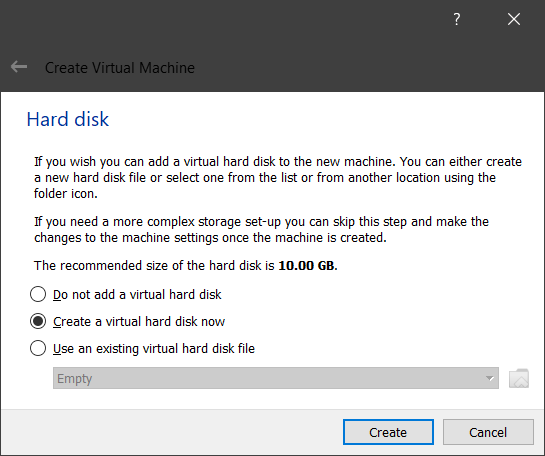The image size is (545, 456).
Task: Click the folder icon to browse disk file
Action: point(519,378)
